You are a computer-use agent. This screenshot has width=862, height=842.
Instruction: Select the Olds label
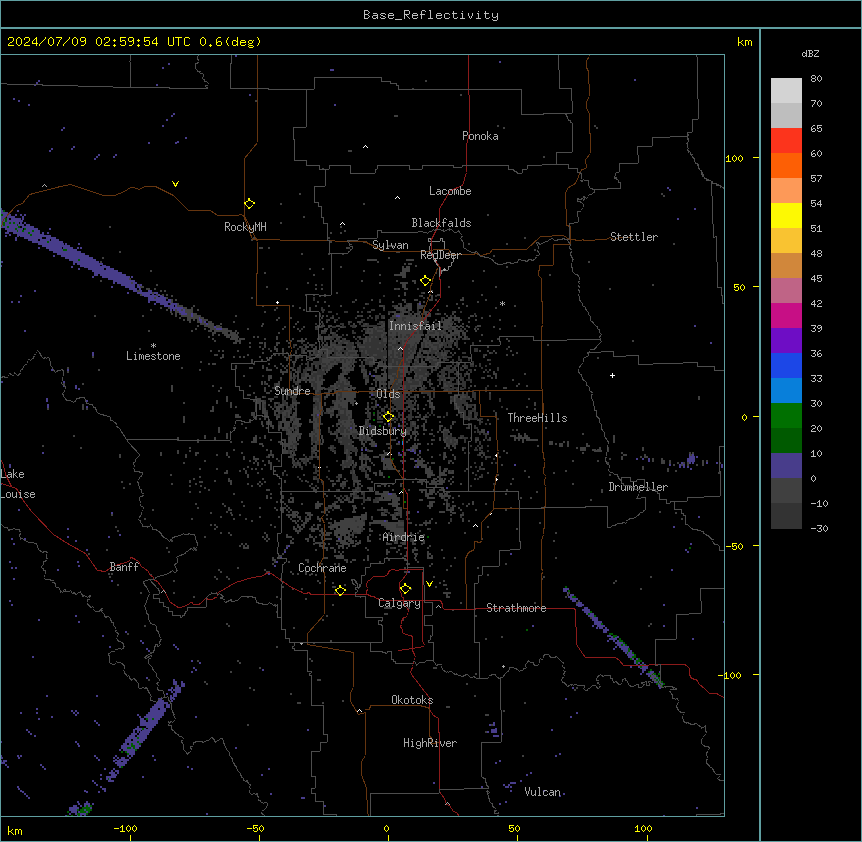tap(388, 394)
